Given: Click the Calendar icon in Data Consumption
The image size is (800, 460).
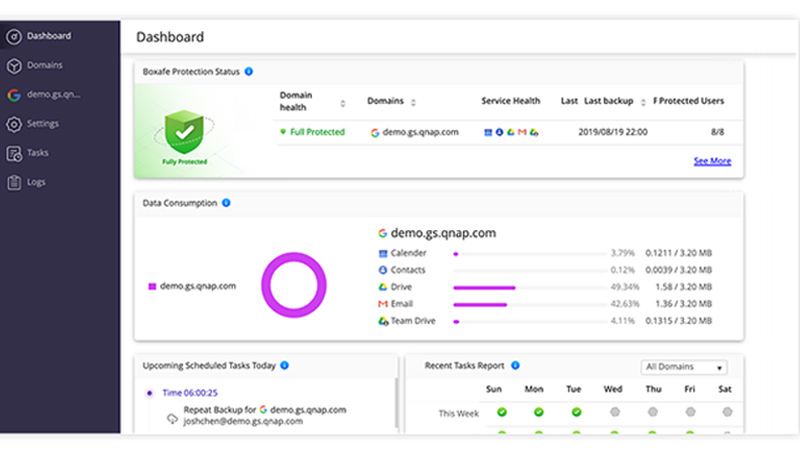Looking at the screenshot, I should [x=382, y=253].
